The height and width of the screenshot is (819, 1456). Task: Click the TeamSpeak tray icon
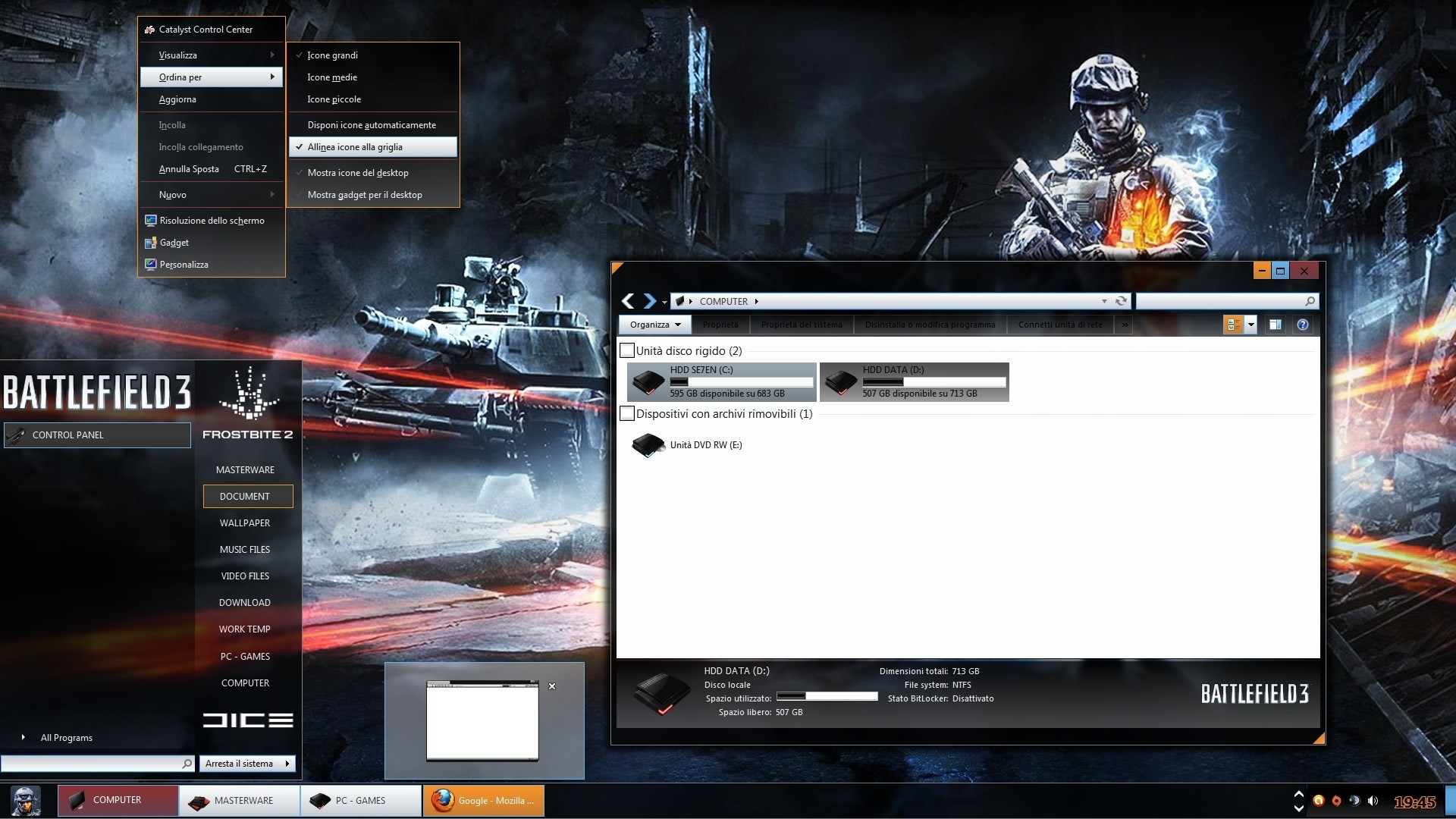(1354, 801)
